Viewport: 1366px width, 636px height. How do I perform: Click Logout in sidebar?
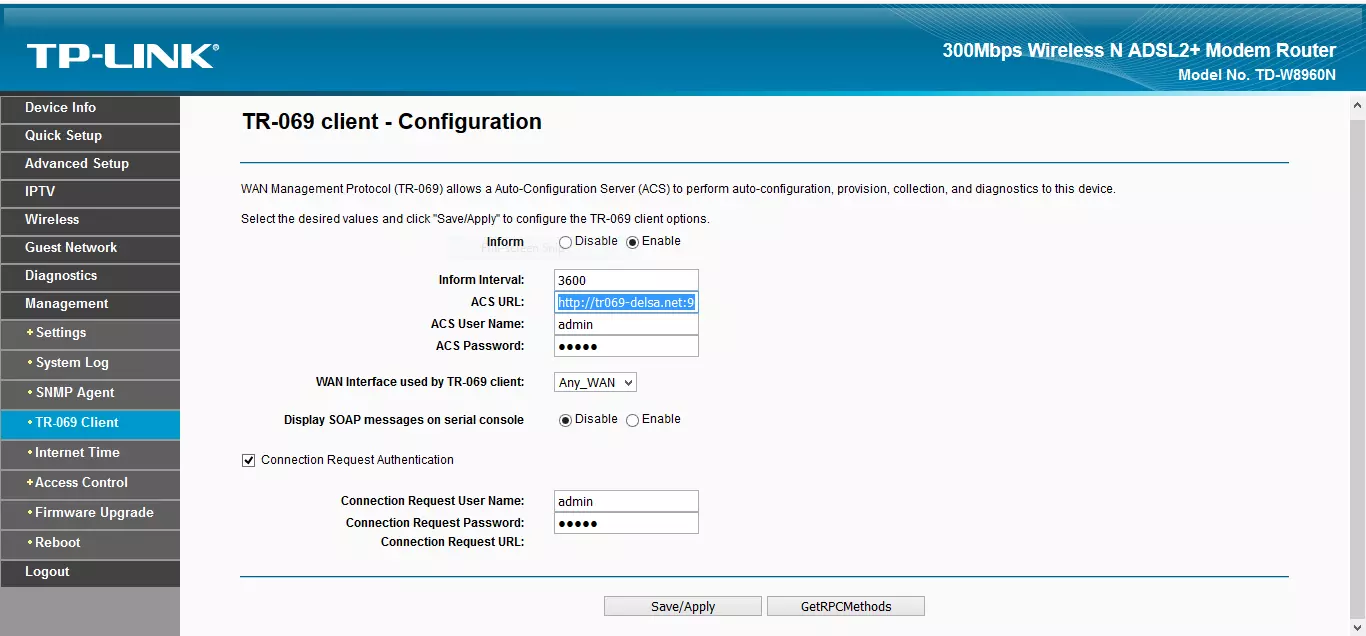pos(90,573)
